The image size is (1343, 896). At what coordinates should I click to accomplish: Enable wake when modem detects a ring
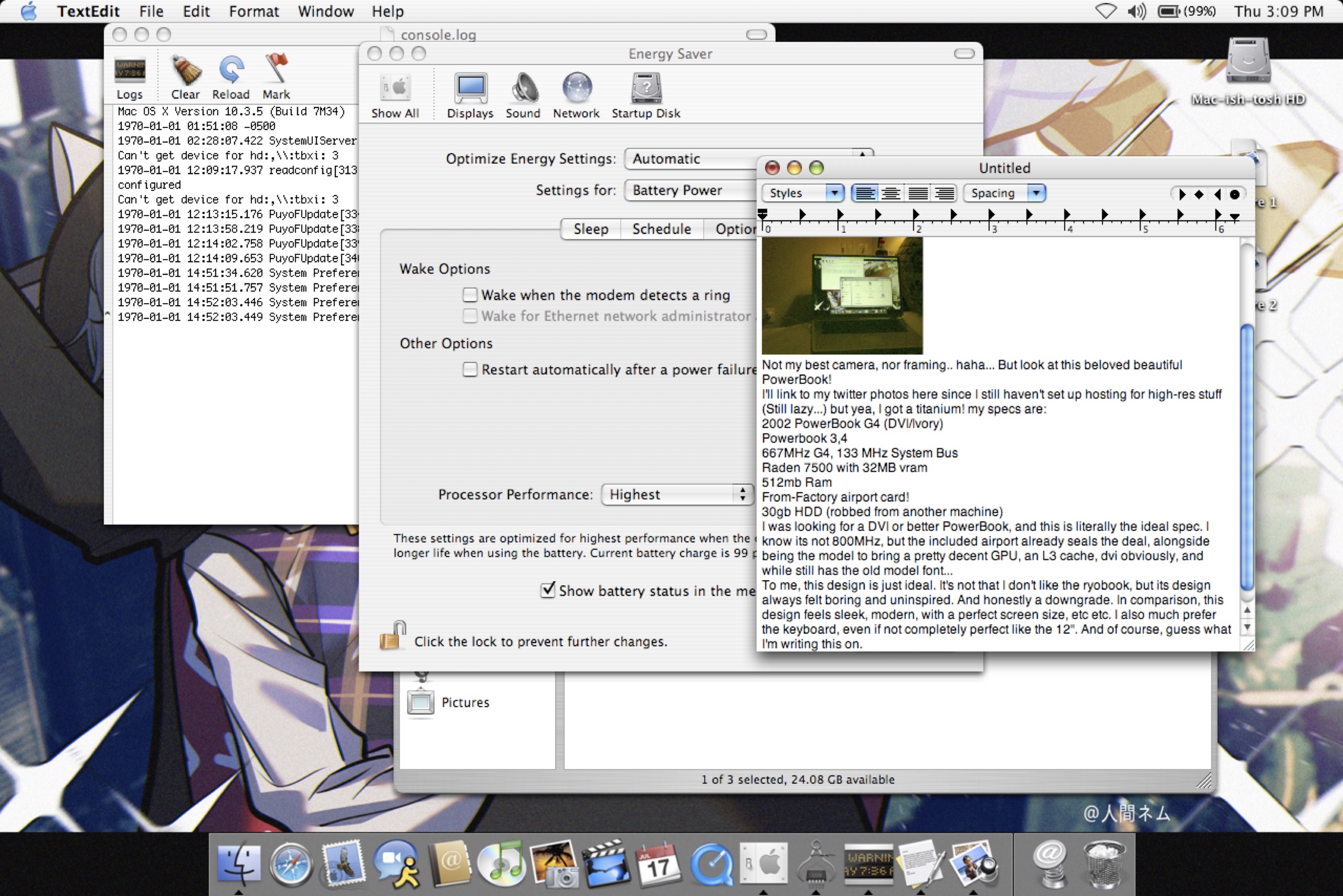[x=470, y=295]
